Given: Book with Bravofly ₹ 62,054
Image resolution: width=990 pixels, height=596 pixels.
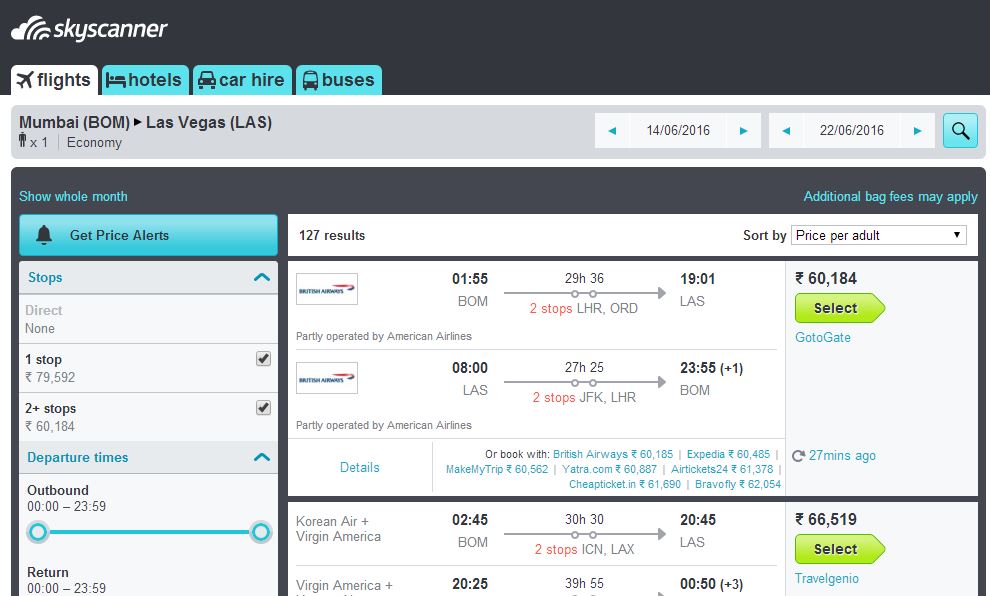Looking at the screenshot, I should click(738, 484).
